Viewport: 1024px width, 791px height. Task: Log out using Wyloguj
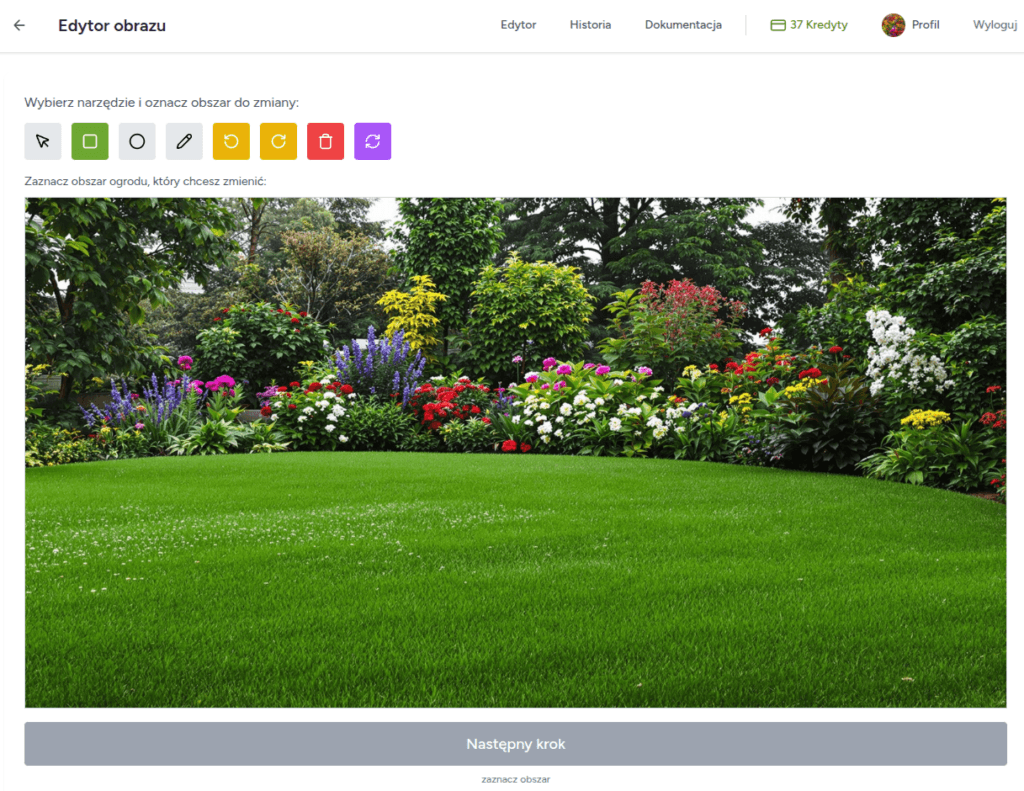coord(994,25)
